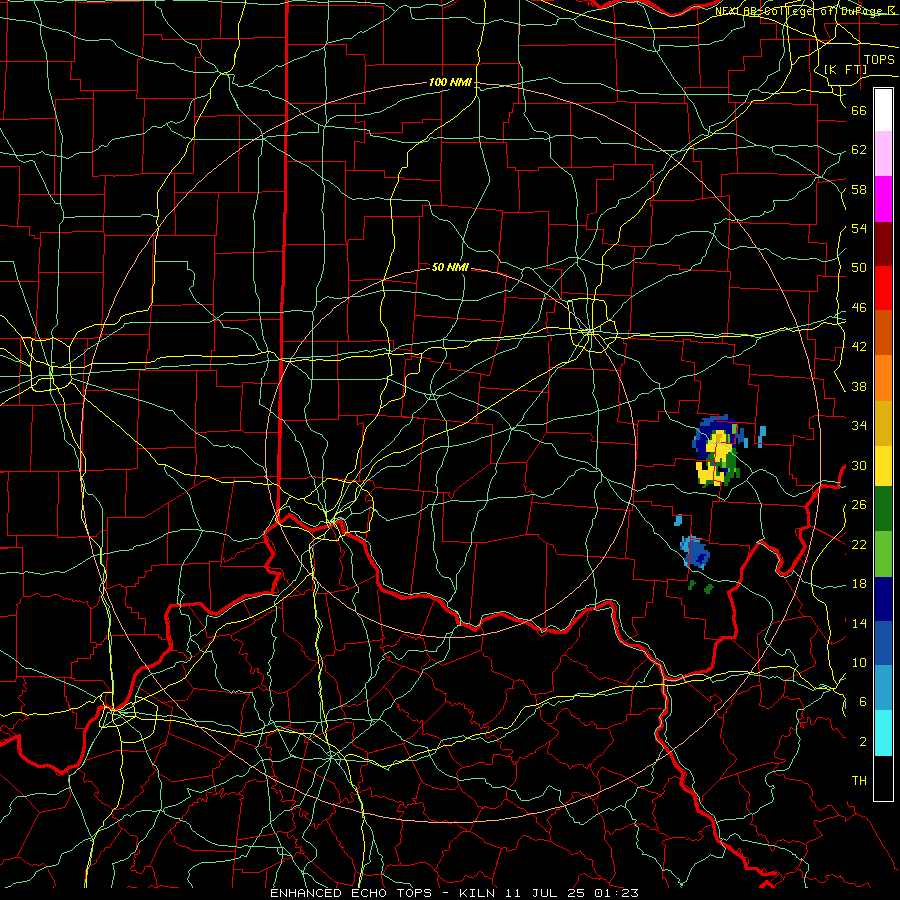Select the dark orange legend swatch
The image size is (900, 900).
tap(883, 333)
